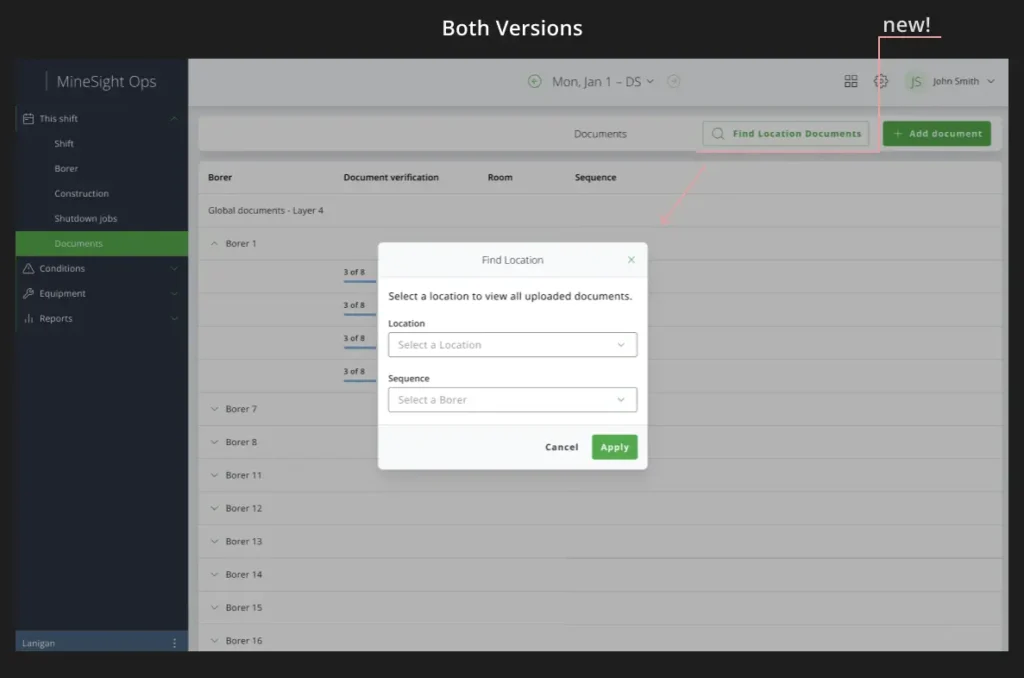
Task: Click the Find Location Documents search field
Action: (x=786, y=134)
